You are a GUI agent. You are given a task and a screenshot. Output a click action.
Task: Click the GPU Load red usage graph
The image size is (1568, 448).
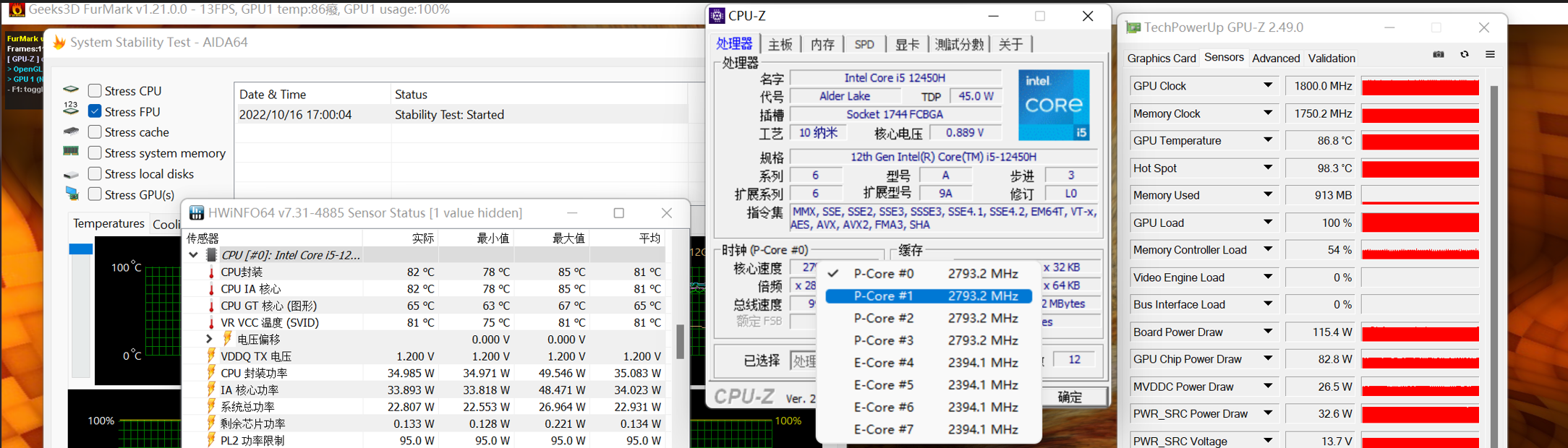click(1420, 223)
